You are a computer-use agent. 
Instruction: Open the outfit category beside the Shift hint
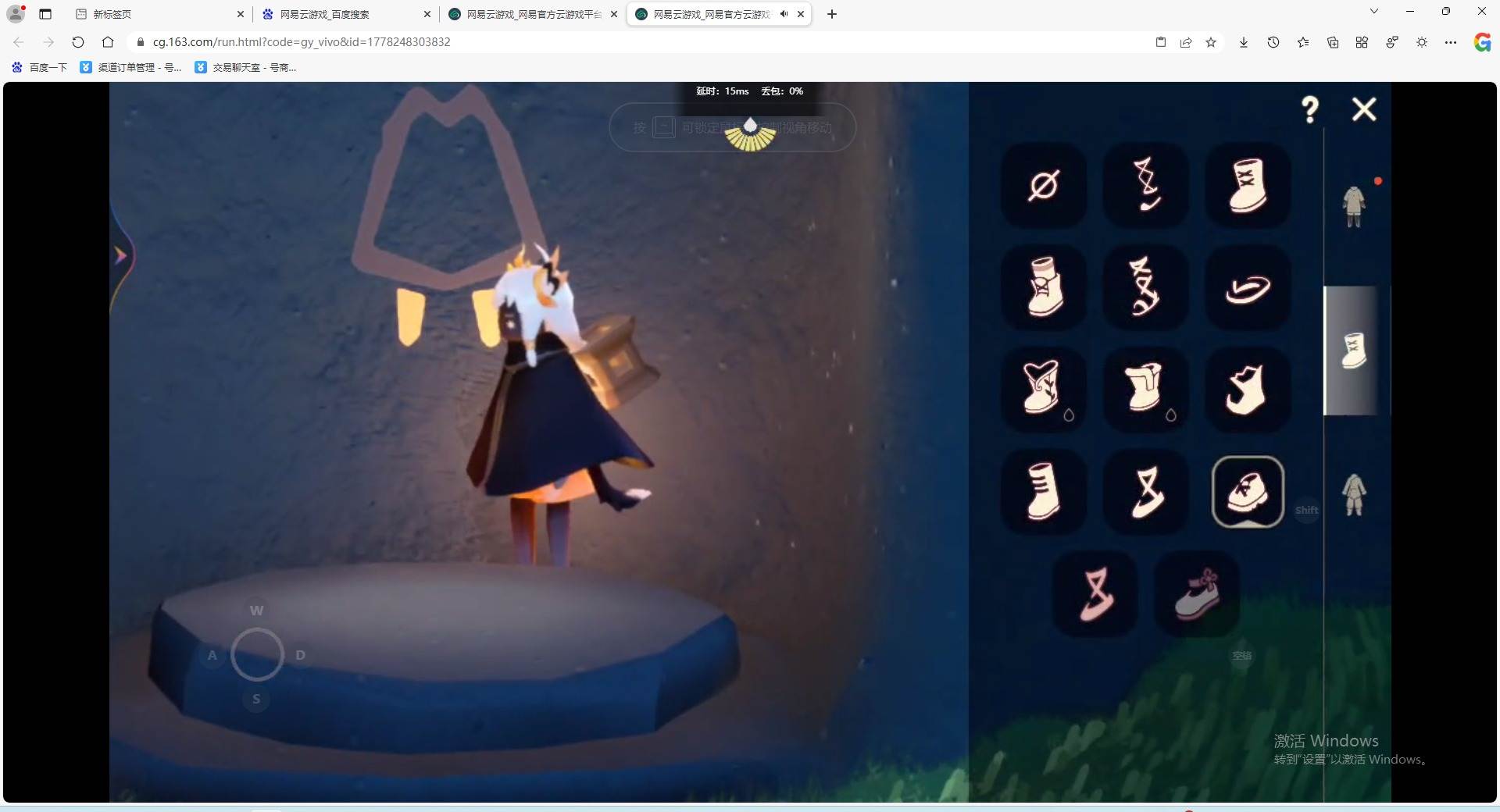point(1354,494)
